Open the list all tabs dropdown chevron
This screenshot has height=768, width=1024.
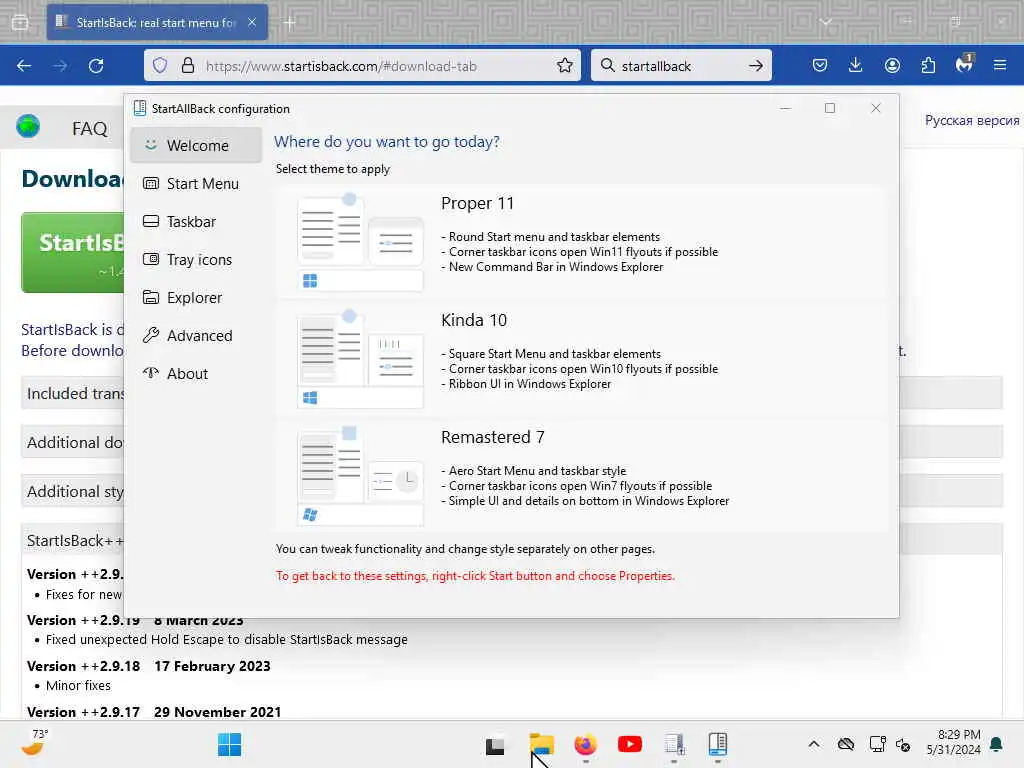coord(826,22)
